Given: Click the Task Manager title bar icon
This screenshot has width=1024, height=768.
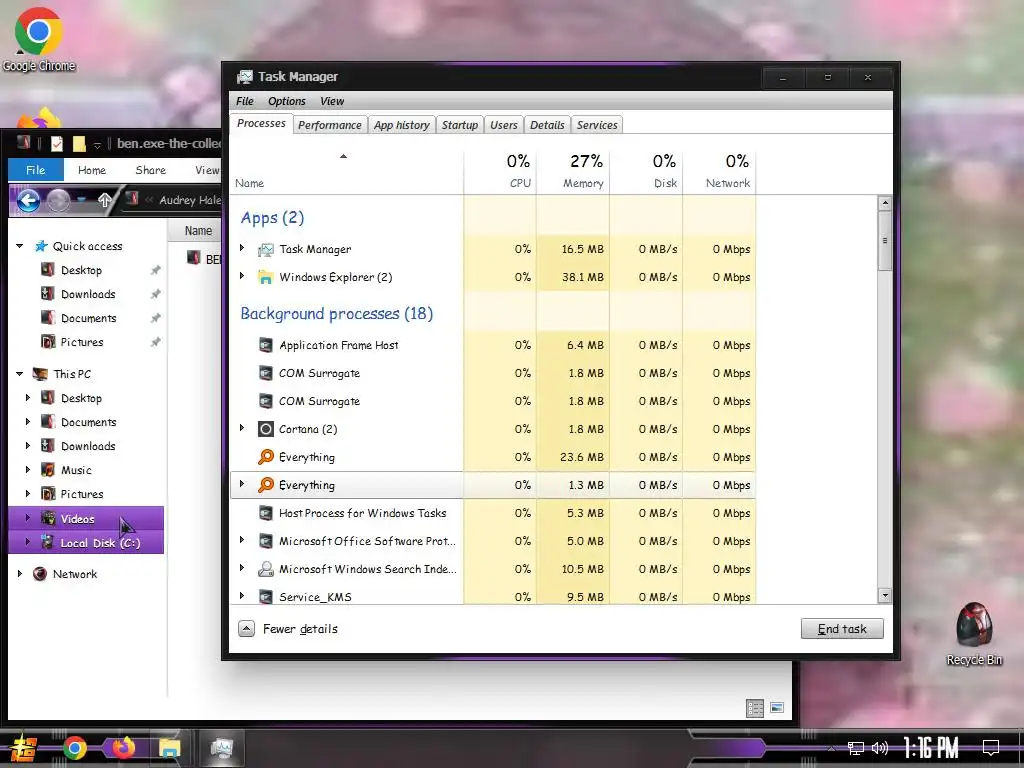Looking at the screenshot, I should coord(244,77).
